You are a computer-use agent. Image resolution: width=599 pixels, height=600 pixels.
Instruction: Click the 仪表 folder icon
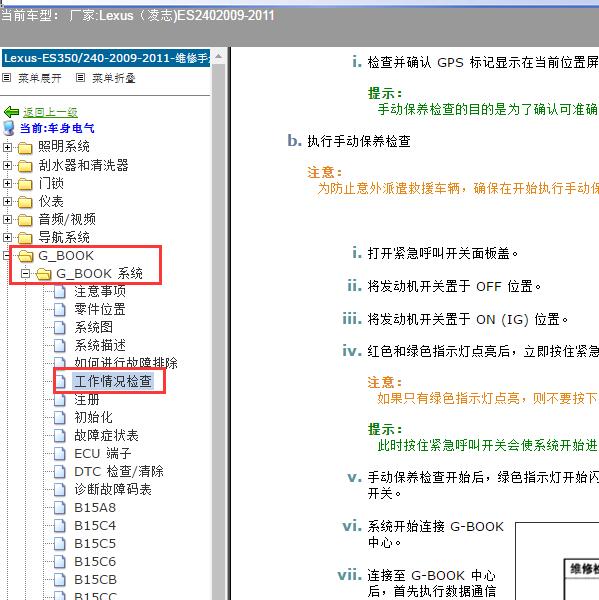(x=25, y=202)
